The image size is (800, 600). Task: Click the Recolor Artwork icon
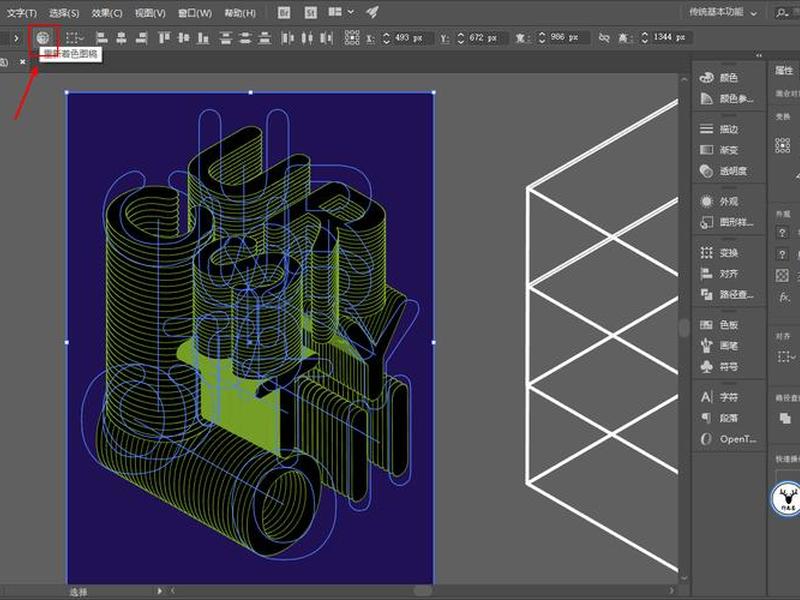43,37
